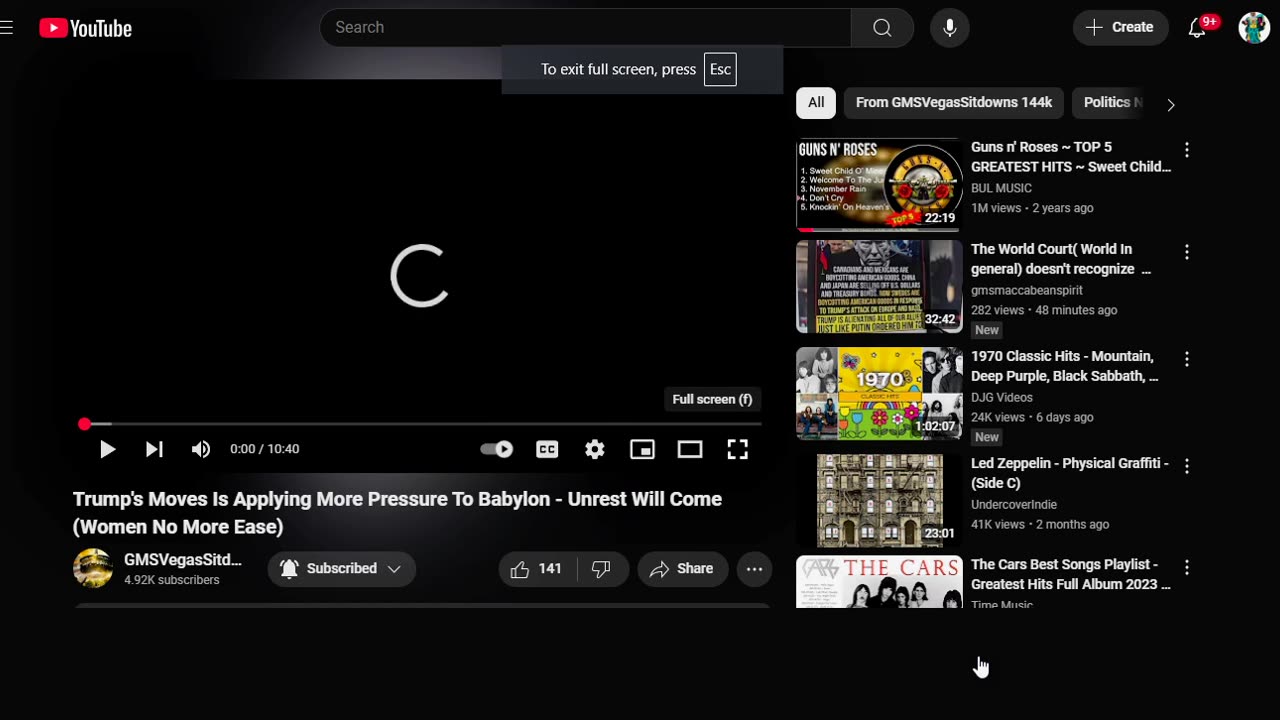Open GMSVegasSitdowns channel avatar
Image resolution: width=1280 pixels, height=720 pixels.
(93, 568)
